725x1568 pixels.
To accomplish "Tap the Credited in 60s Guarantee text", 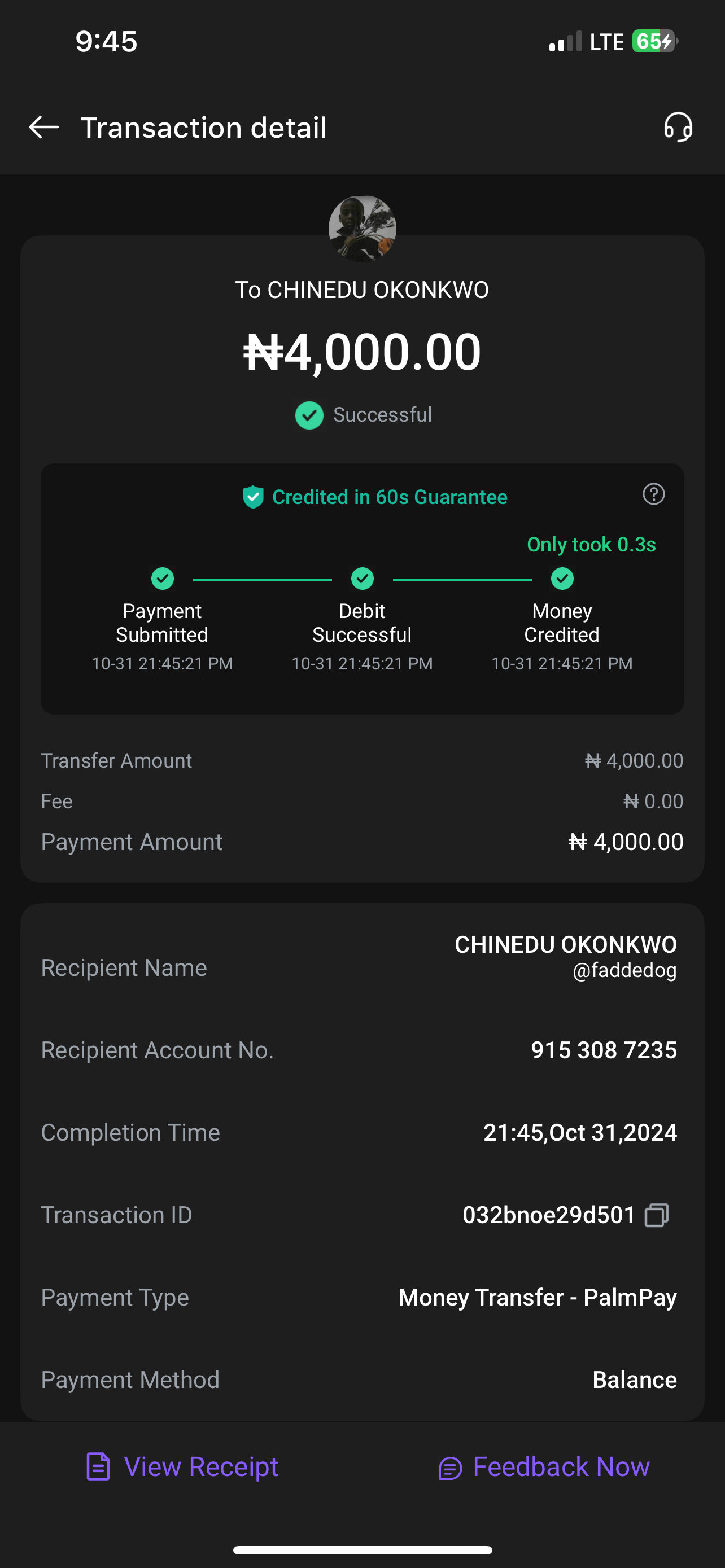I will coord(390,497).
